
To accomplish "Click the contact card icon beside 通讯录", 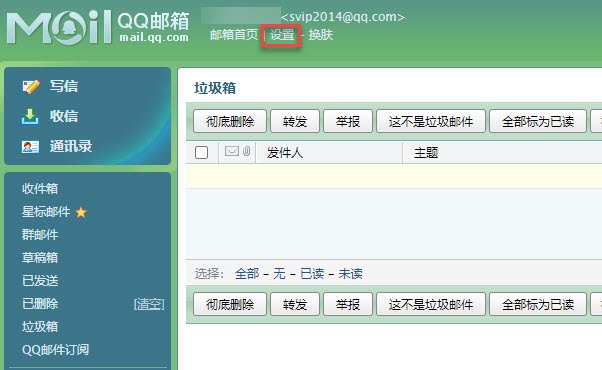I will tap(30, 147).
